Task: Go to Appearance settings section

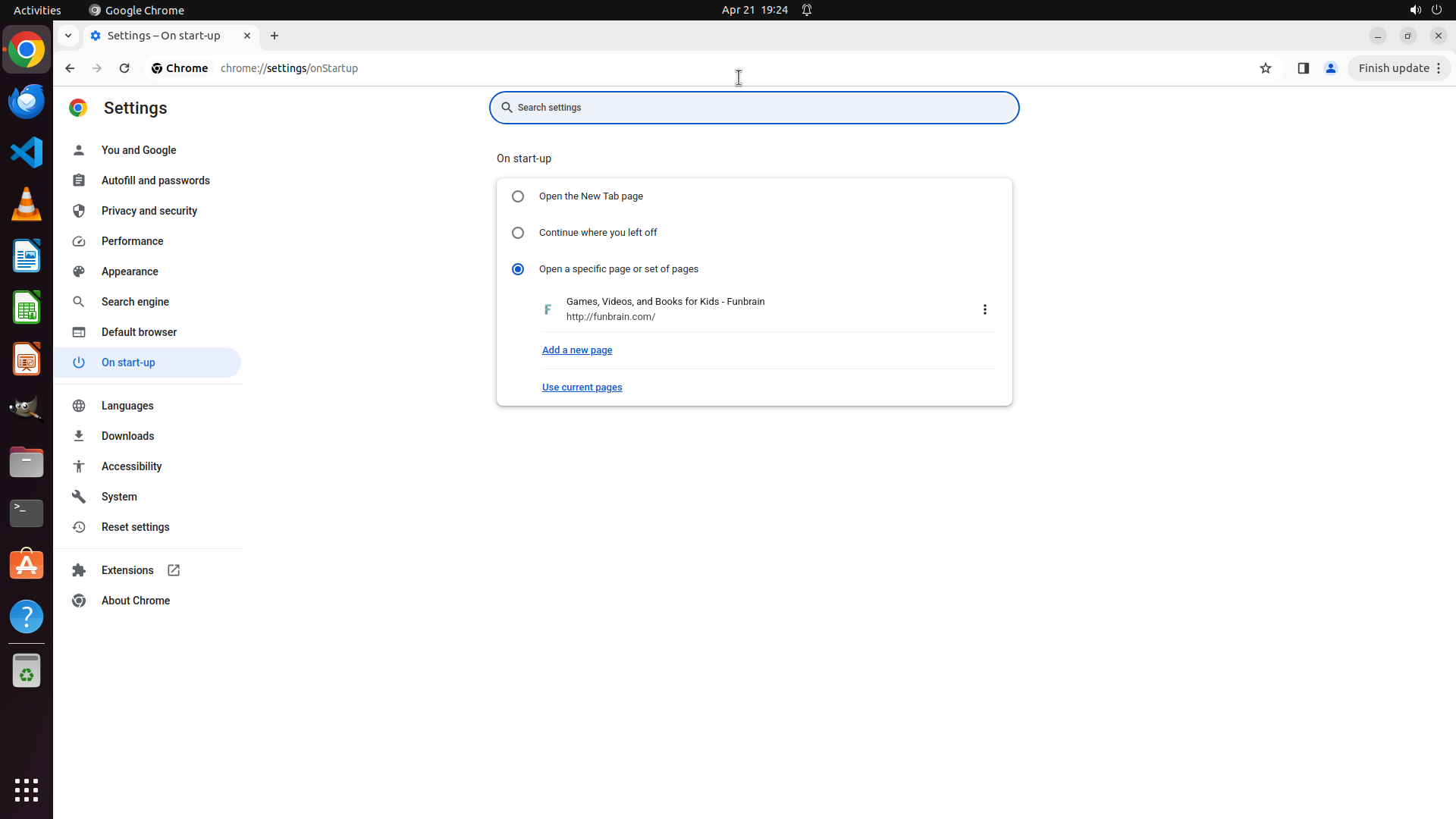Action: pyautogui.click(x=130, y=271)
